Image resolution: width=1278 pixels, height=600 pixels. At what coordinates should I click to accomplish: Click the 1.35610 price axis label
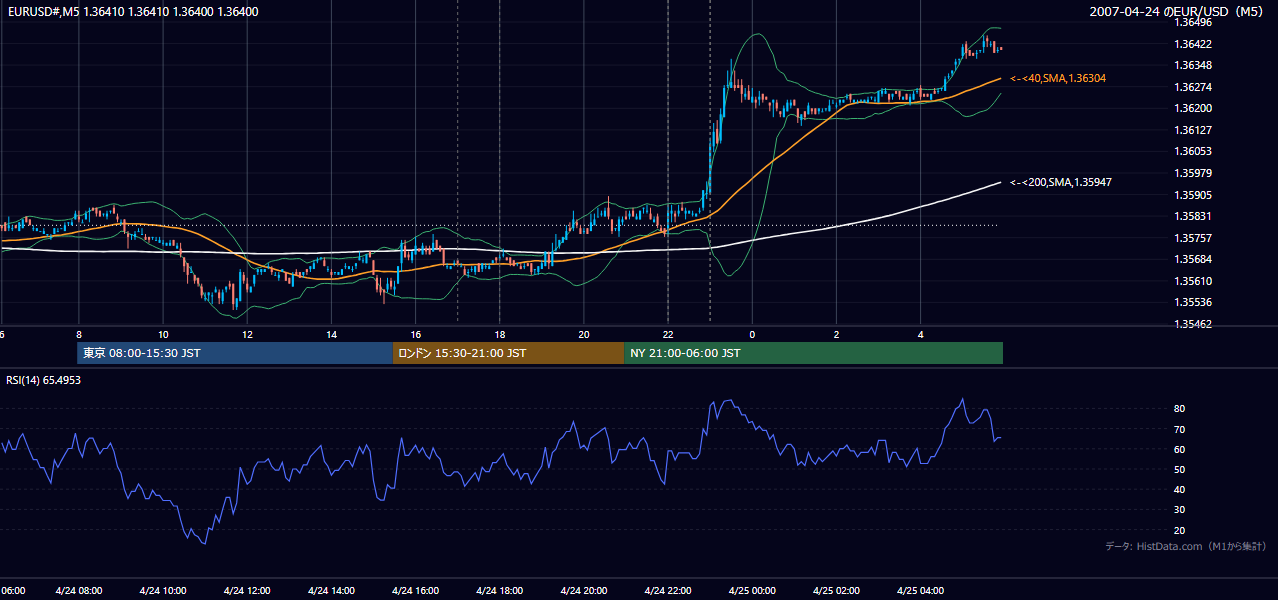(x=1193, y=281)
